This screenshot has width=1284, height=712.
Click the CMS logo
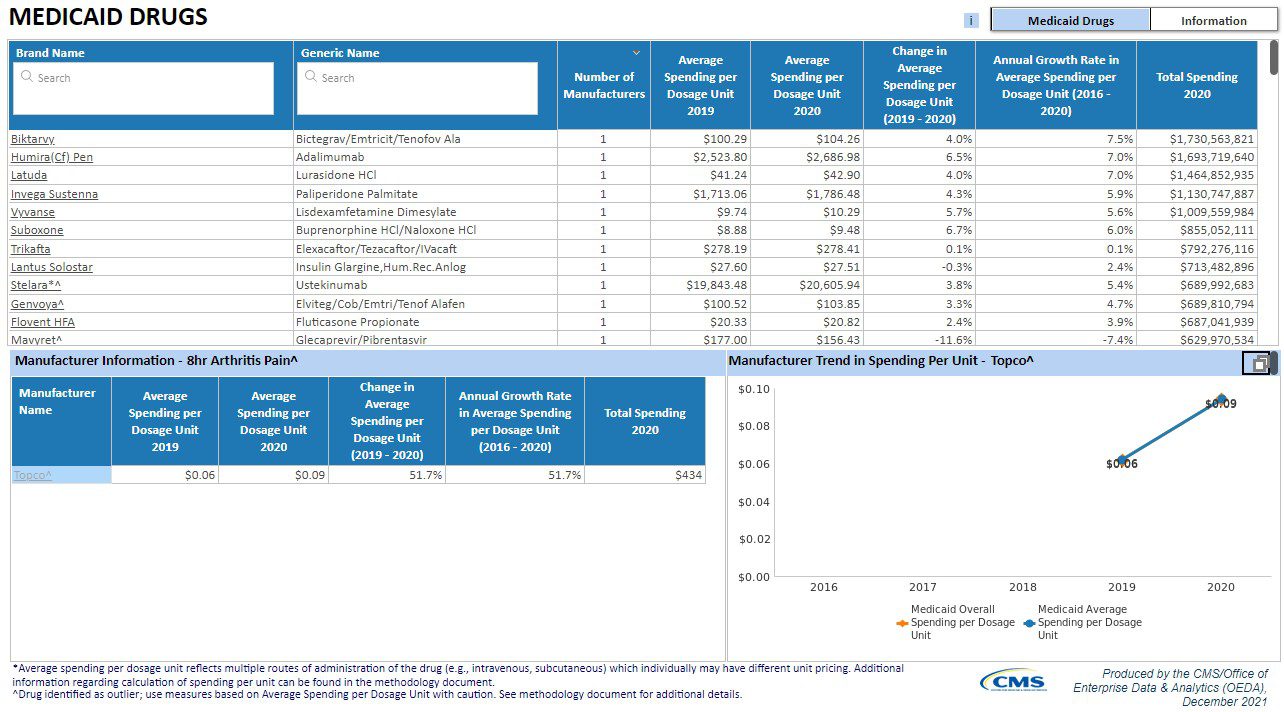1014,682
